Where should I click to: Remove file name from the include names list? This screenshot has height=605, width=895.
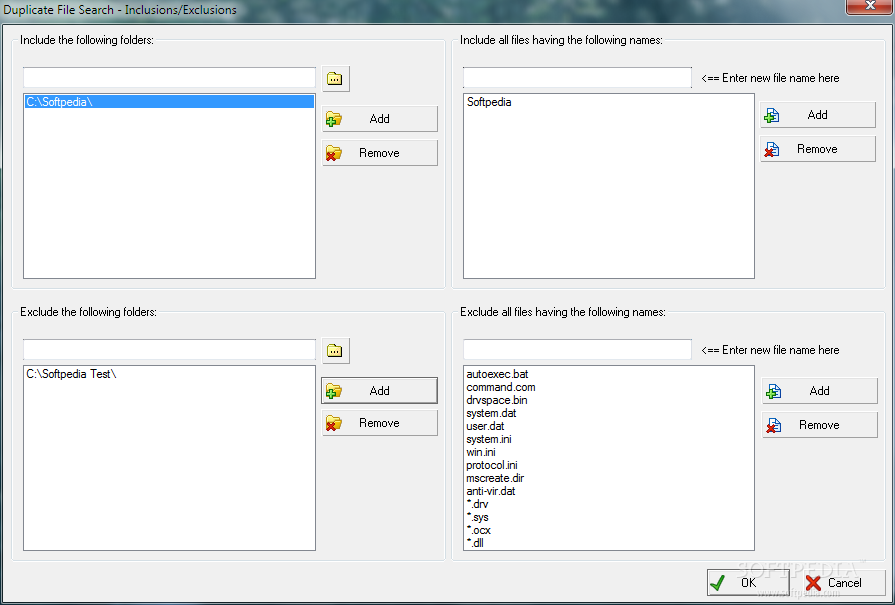(x=817, y=149)
